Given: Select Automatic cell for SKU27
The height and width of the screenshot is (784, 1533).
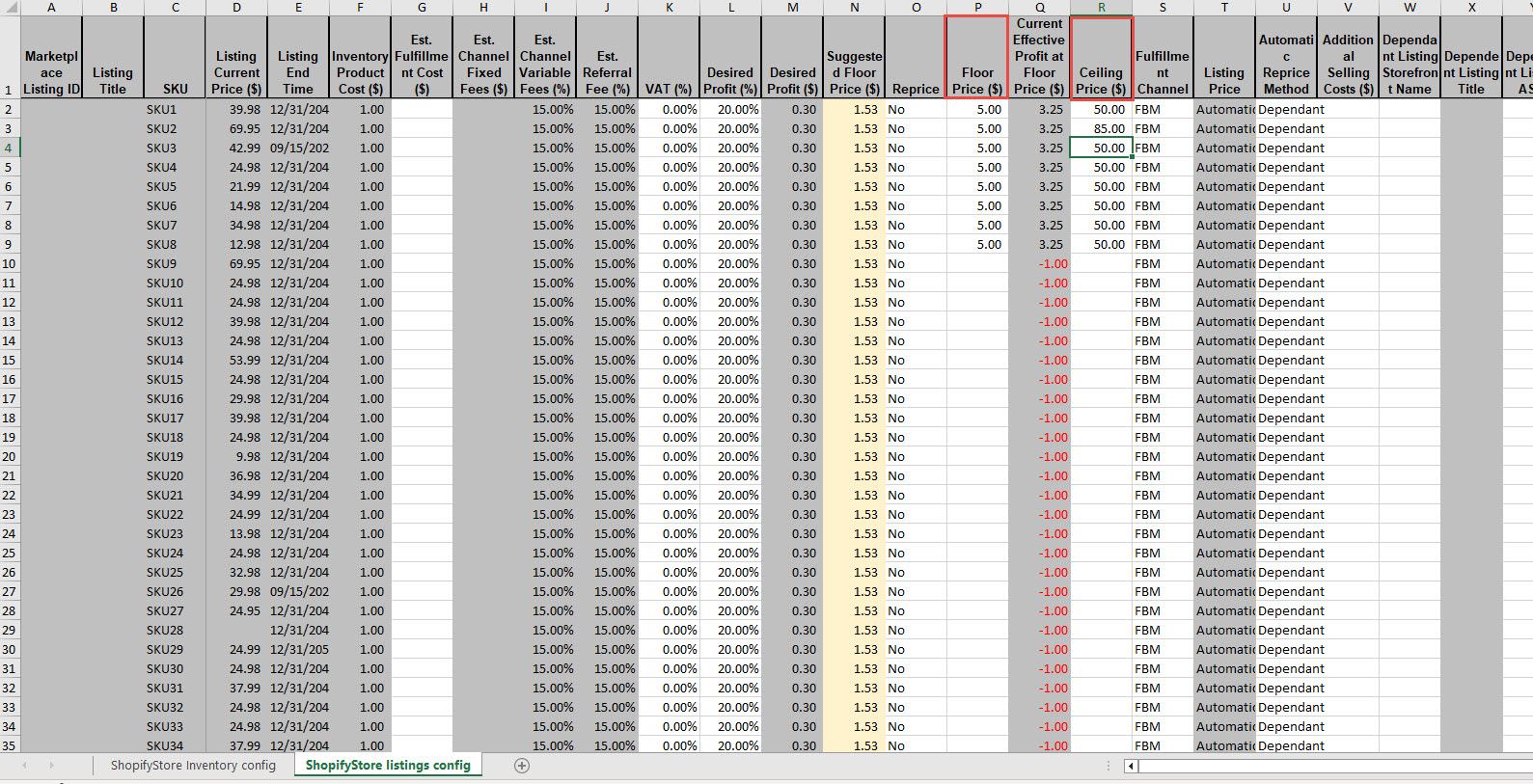Looking at the screenshot, I should coord(1224,610).
